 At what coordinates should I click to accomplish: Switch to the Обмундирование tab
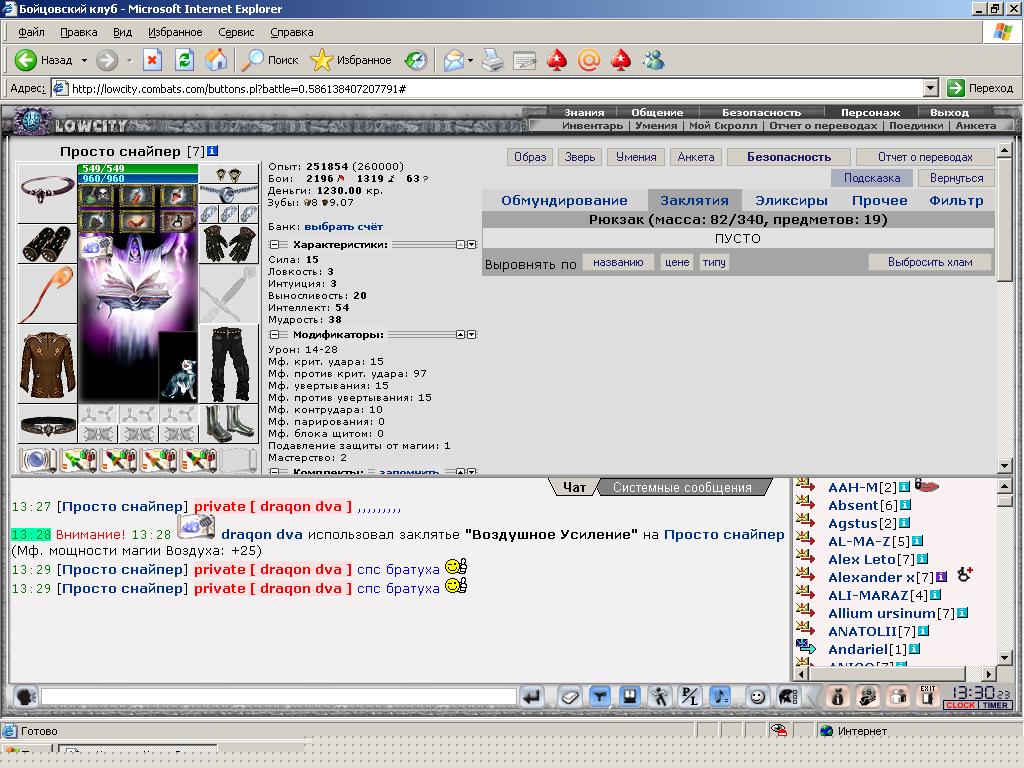coord(564,200)
